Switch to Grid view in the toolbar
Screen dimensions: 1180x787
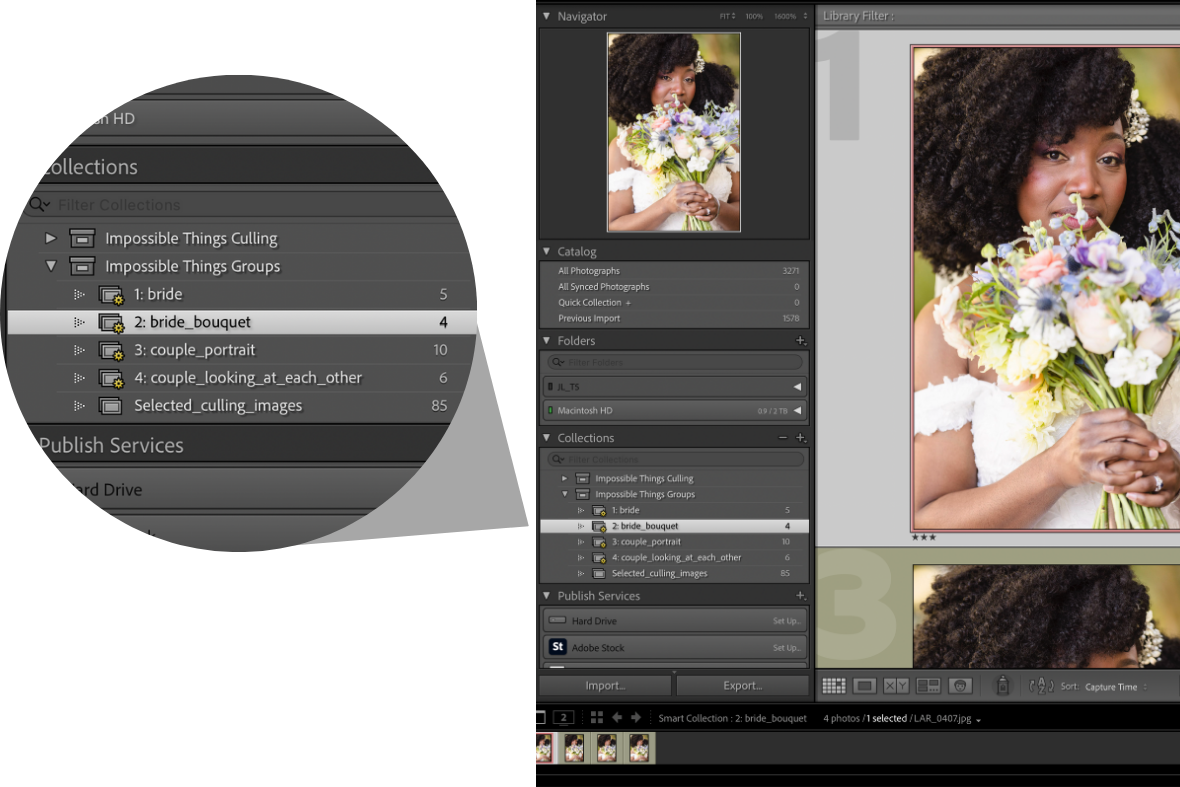pyautogui.click(x=833, y=686)
